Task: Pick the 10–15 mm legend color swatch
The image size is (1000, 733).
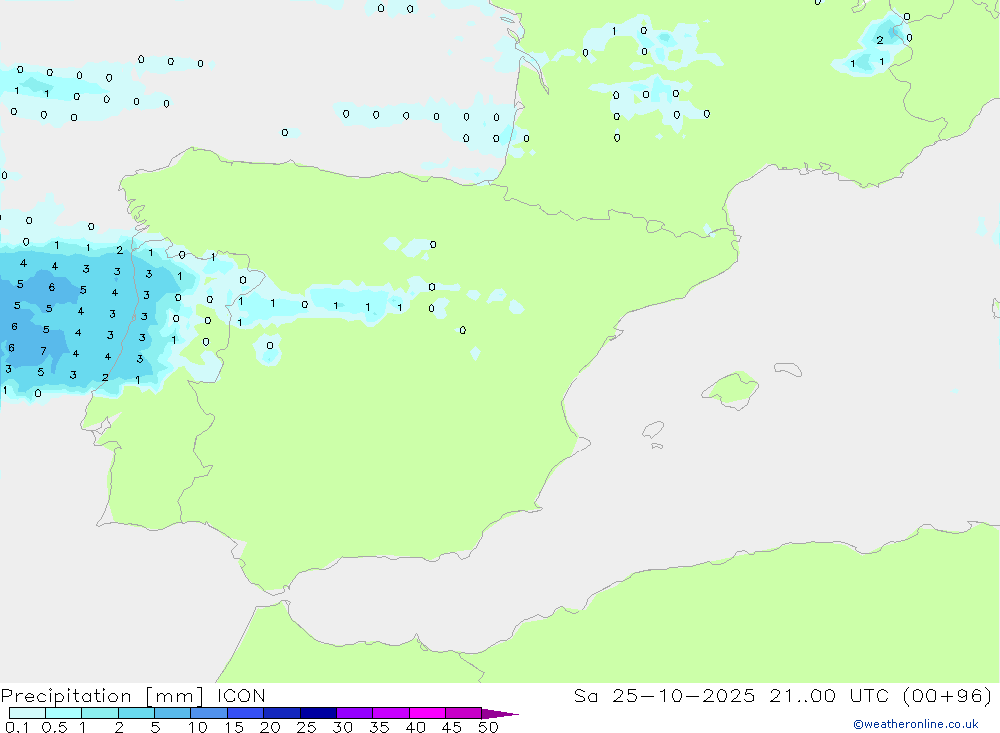Action: point(209,713)
